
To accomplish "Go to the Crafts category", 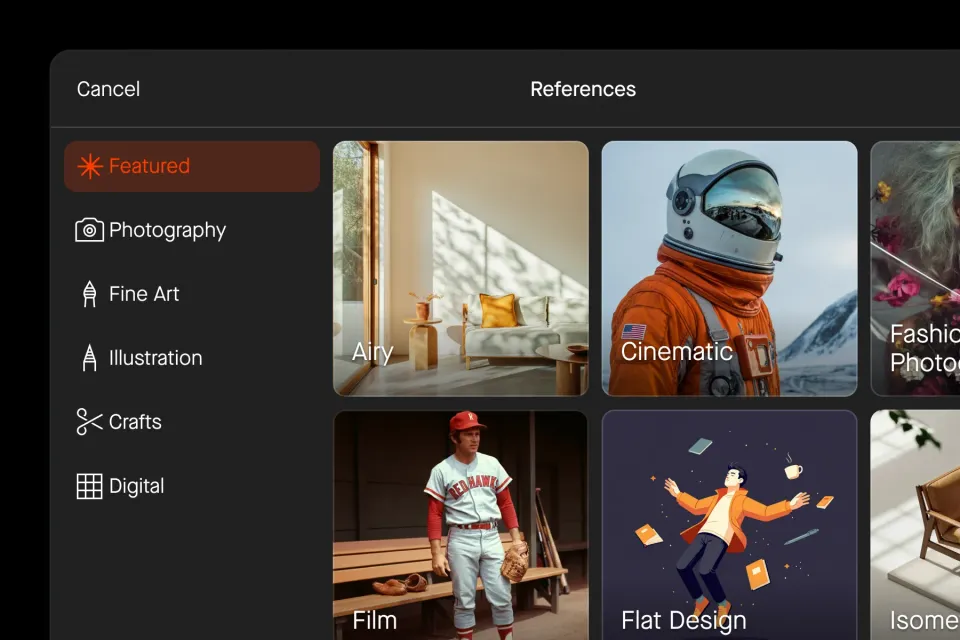I will (192, 422).
